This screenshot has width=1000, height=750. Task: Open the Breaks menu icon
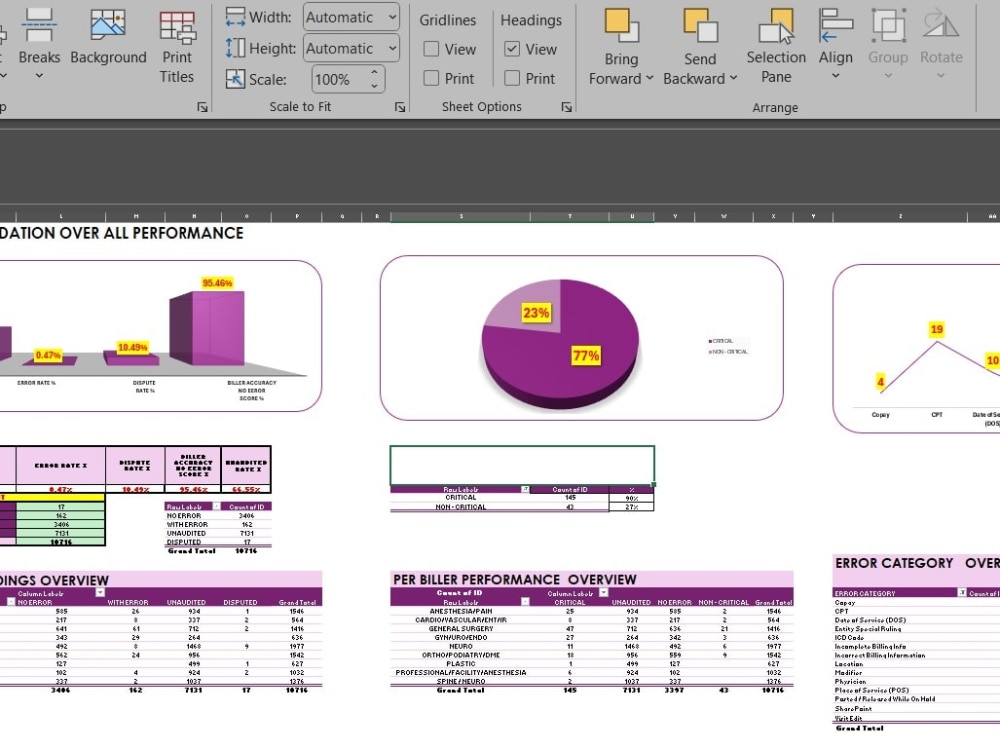[38, 26]
